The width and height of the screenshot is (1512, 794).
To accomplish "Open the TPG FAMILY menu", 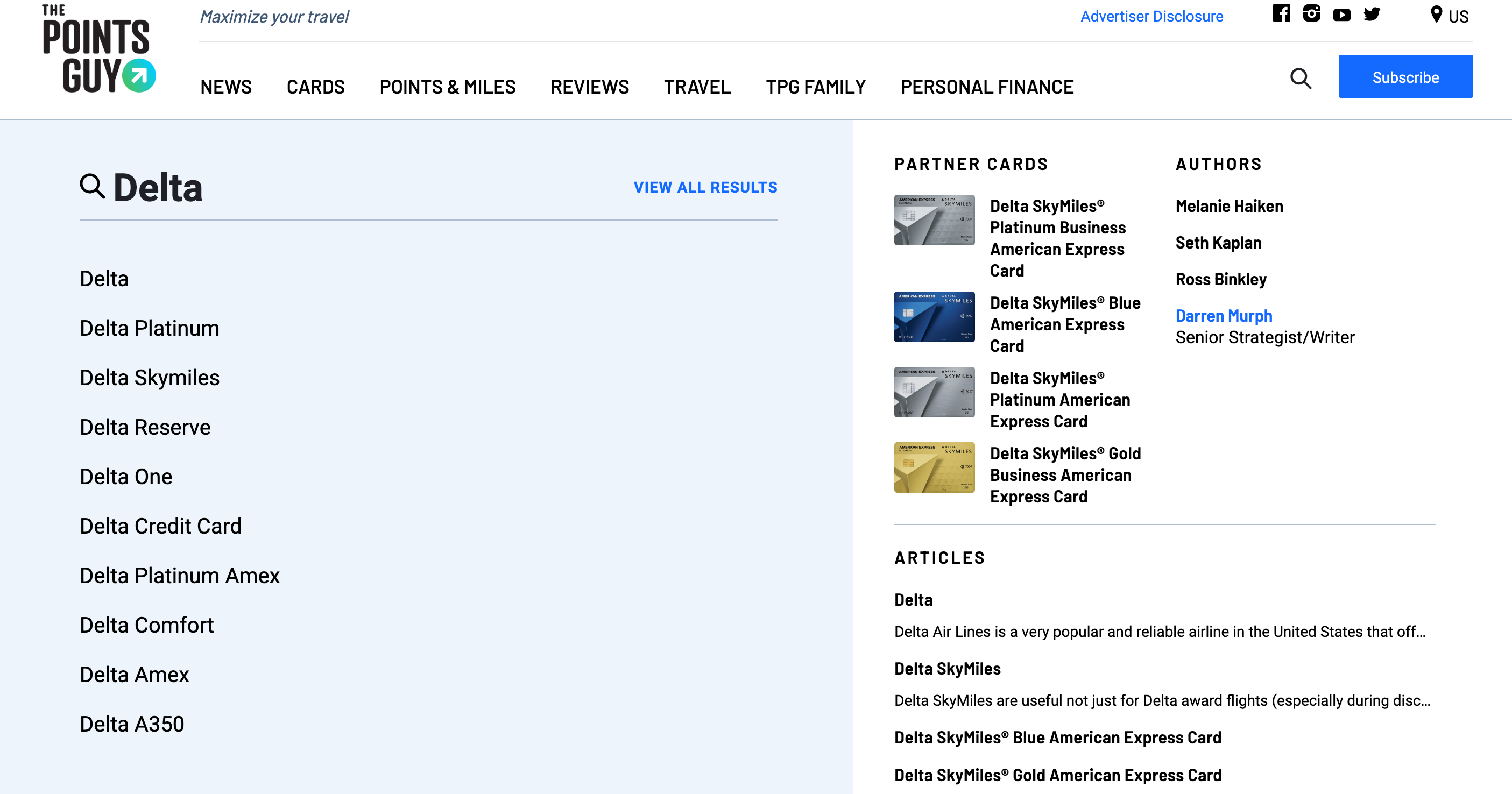I will [815, 87].
